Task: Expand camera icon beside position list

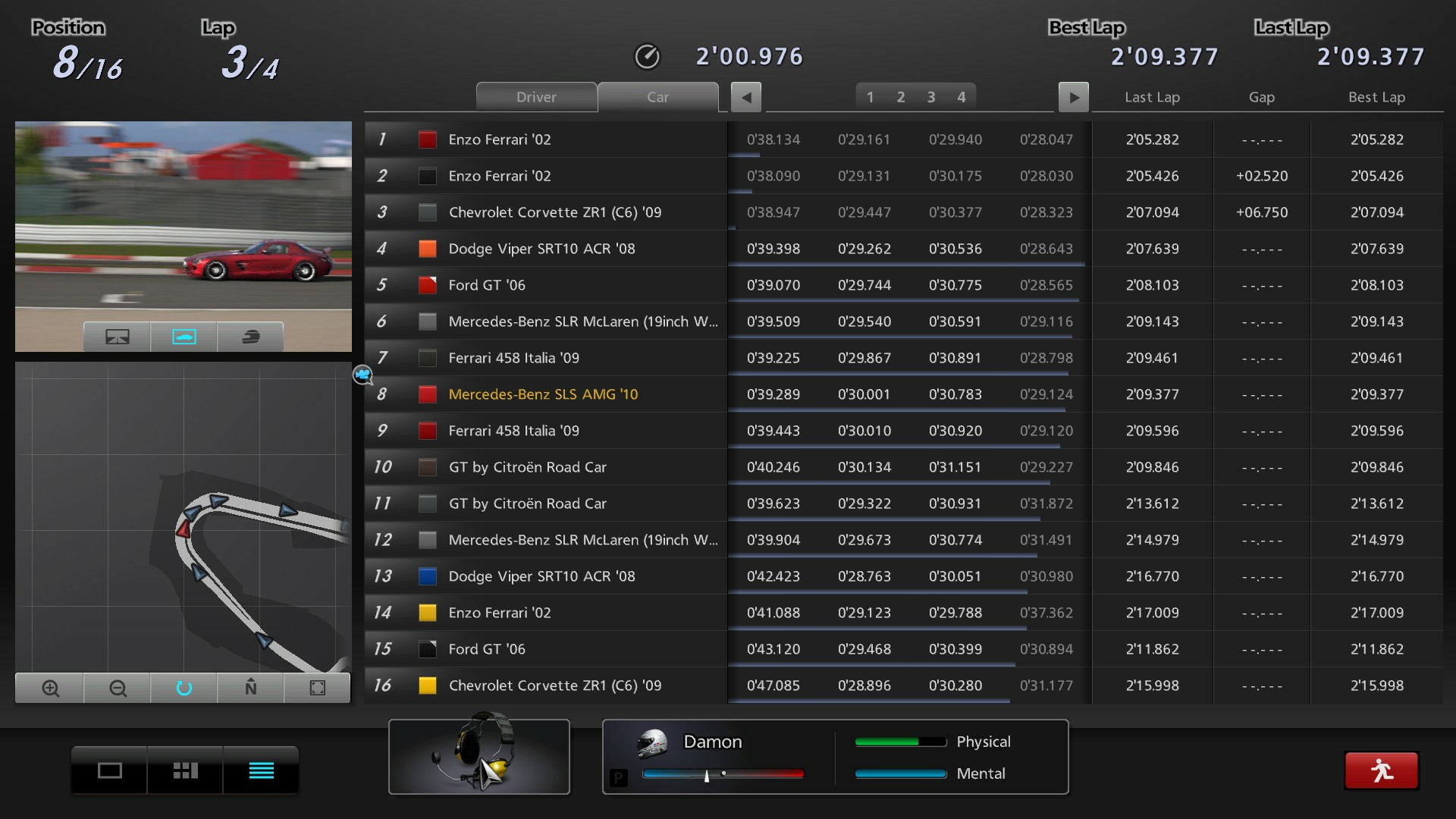Action: [x=363, y=375]
